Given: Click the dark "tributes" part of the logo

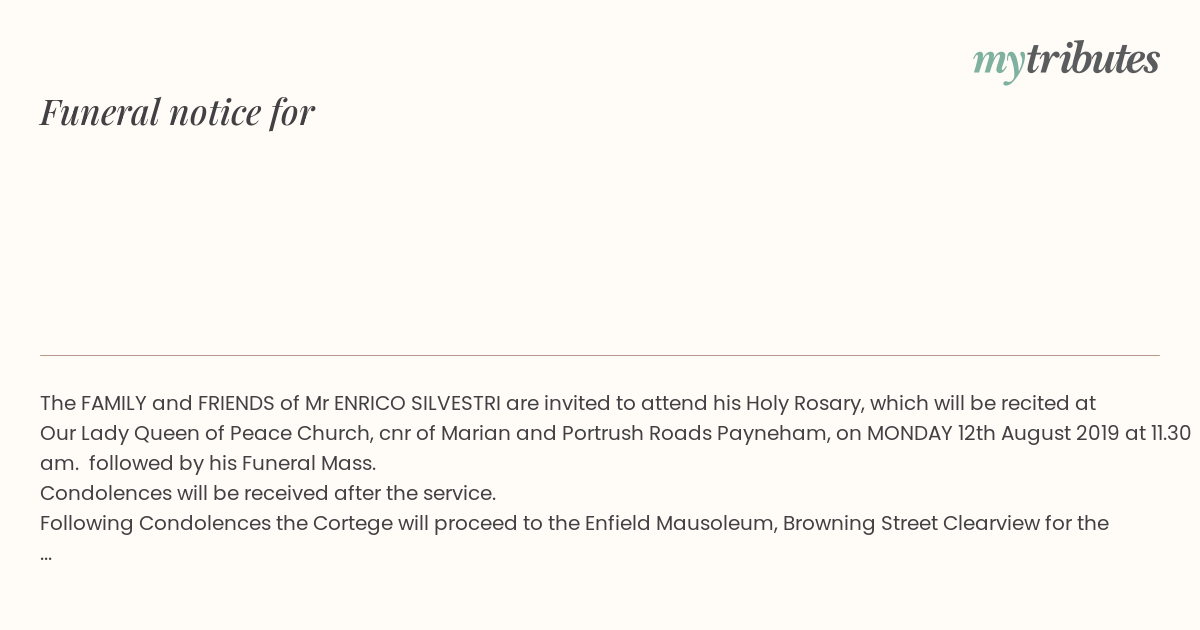Looking at the screenshot, I should (x=1093, y=59).
